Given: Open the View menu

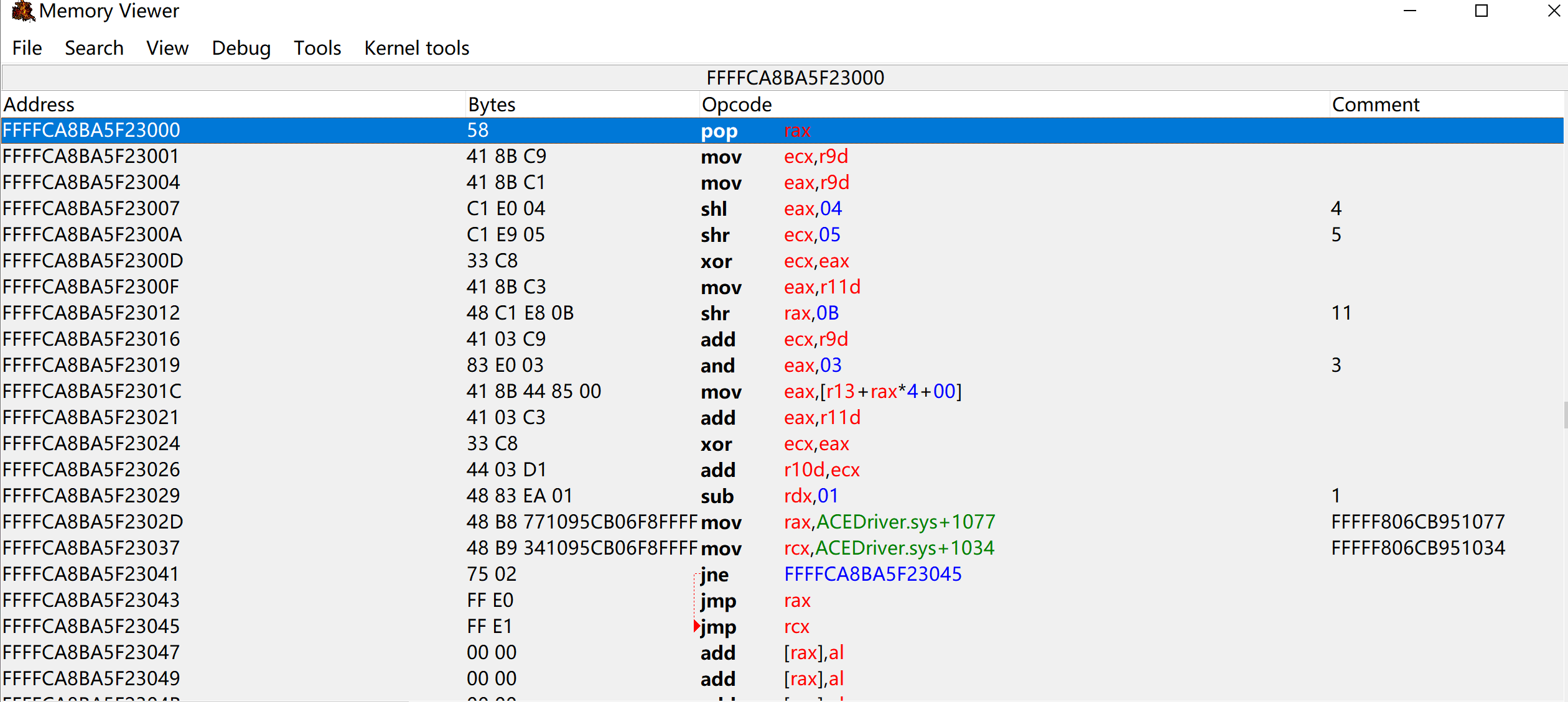Looking at the screenshot, I should point(167,48).
